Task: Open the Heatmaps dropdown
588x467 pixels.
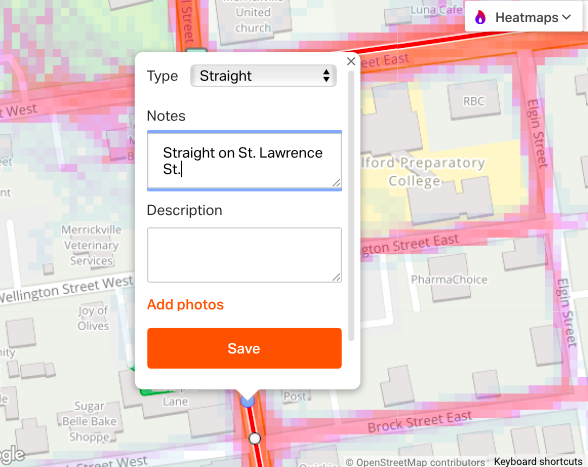Action: pyautogui.click(x=524, y=17)
